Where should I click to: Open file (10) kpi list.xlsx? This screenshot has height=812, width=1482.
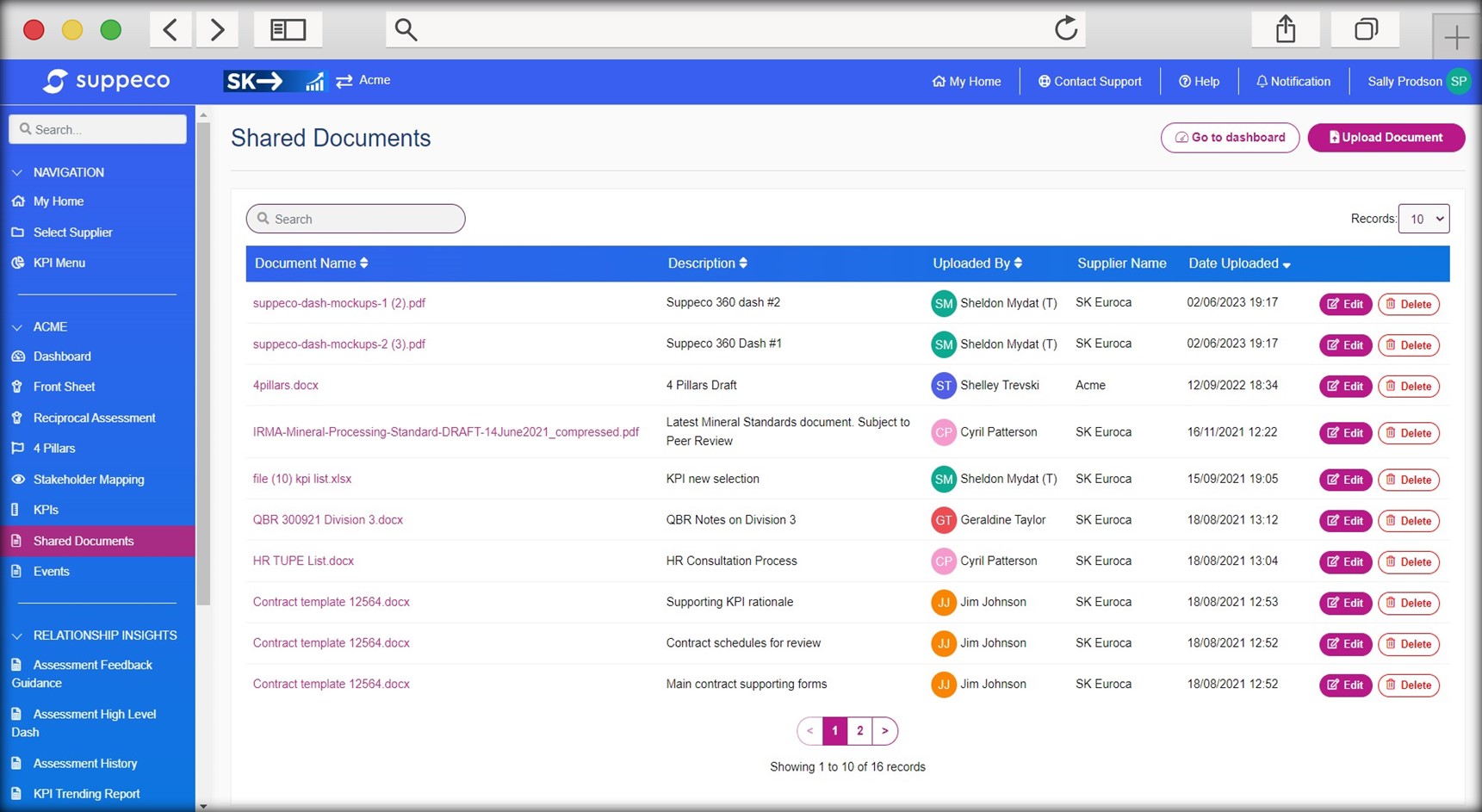(x=302, y=479)
